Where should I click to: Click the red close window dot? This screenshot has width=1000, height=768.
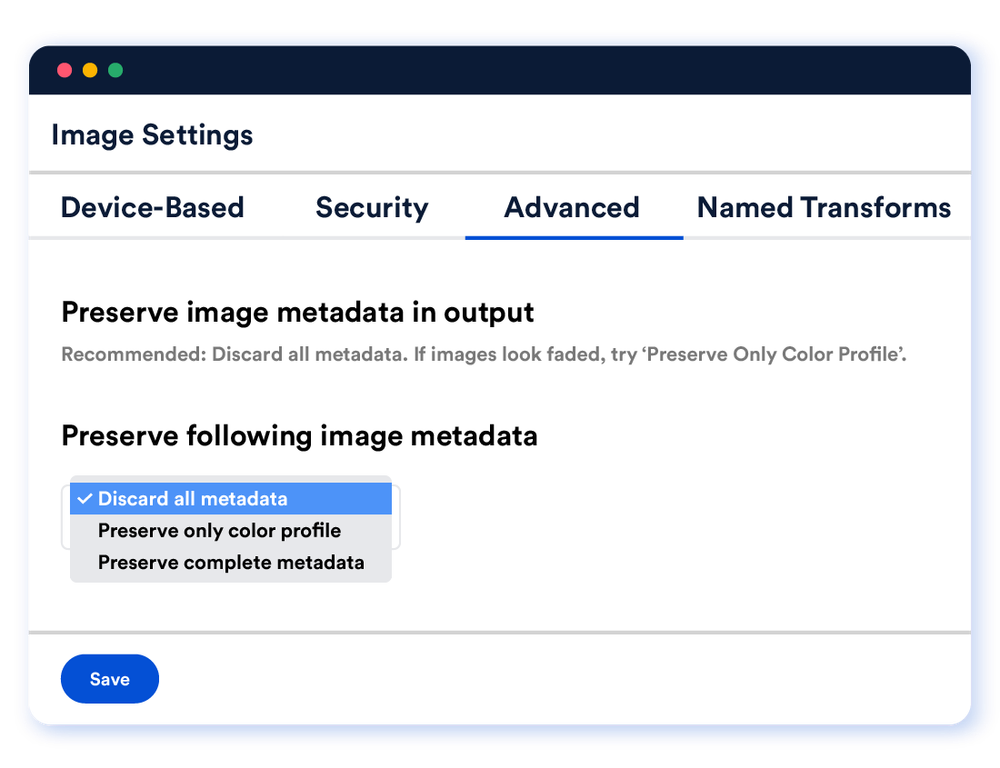[64, 70]
